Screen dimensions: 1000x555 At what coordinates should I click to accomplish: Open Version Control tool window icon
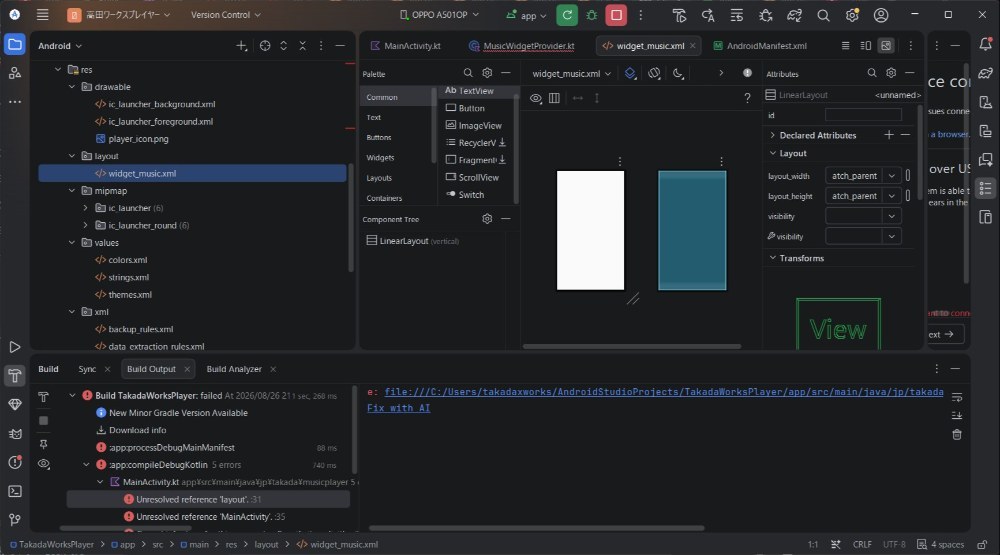point(15,520)
